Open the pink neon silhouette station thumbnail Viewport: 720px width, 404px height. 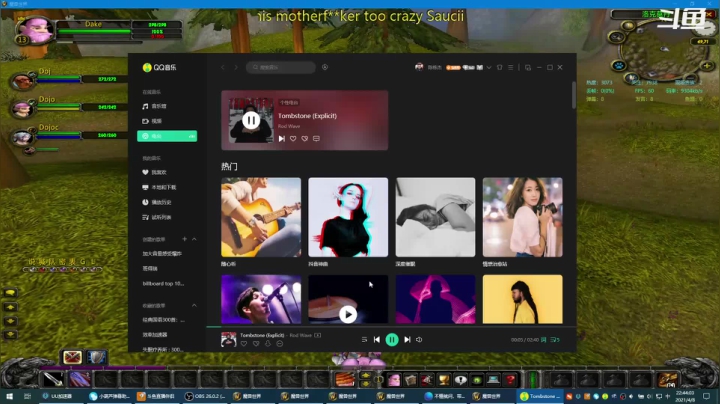tap(435, 299)
